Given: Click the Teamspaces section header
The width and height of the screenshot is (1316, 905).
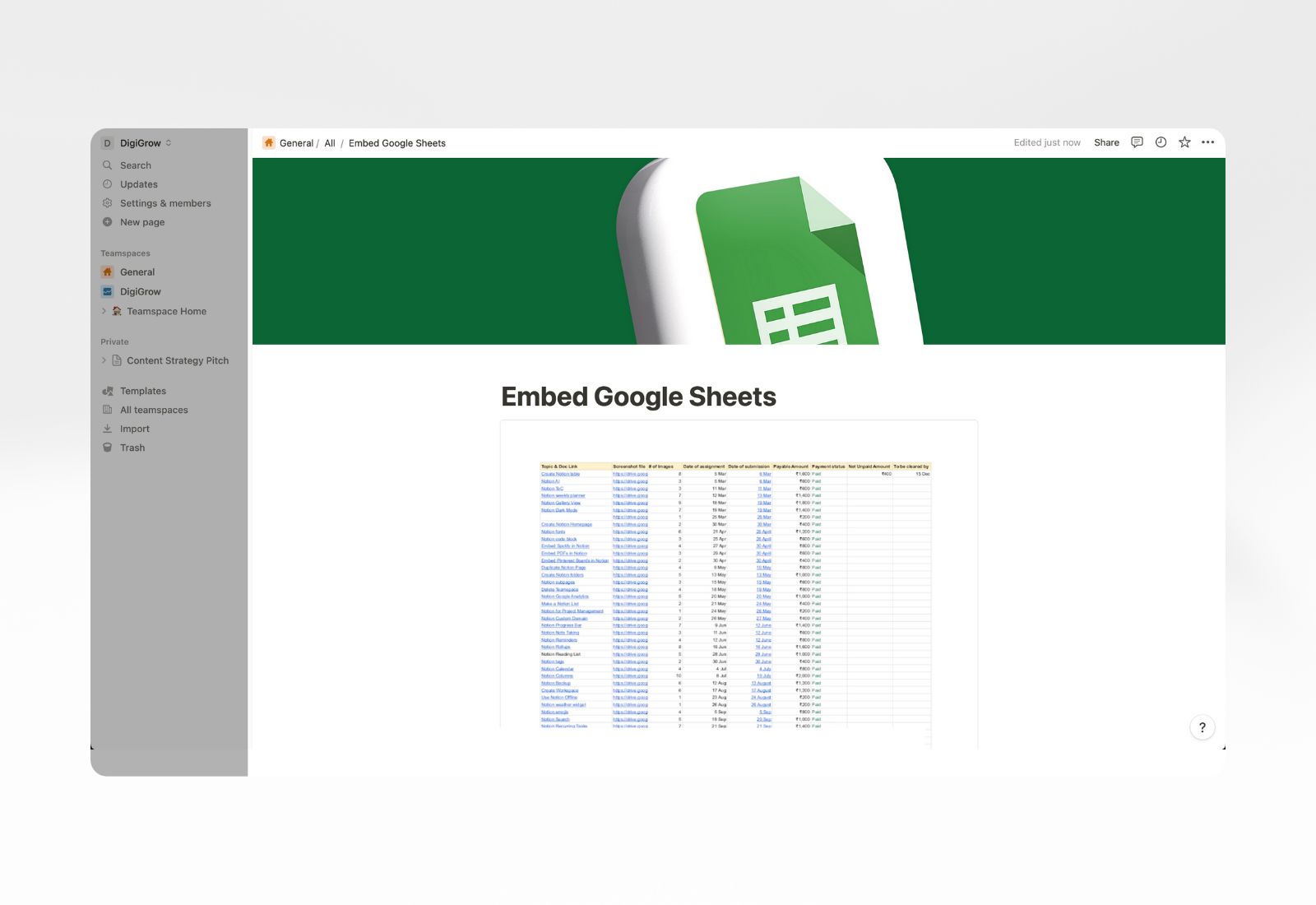Looking at the screenshot, I should 125,253.
